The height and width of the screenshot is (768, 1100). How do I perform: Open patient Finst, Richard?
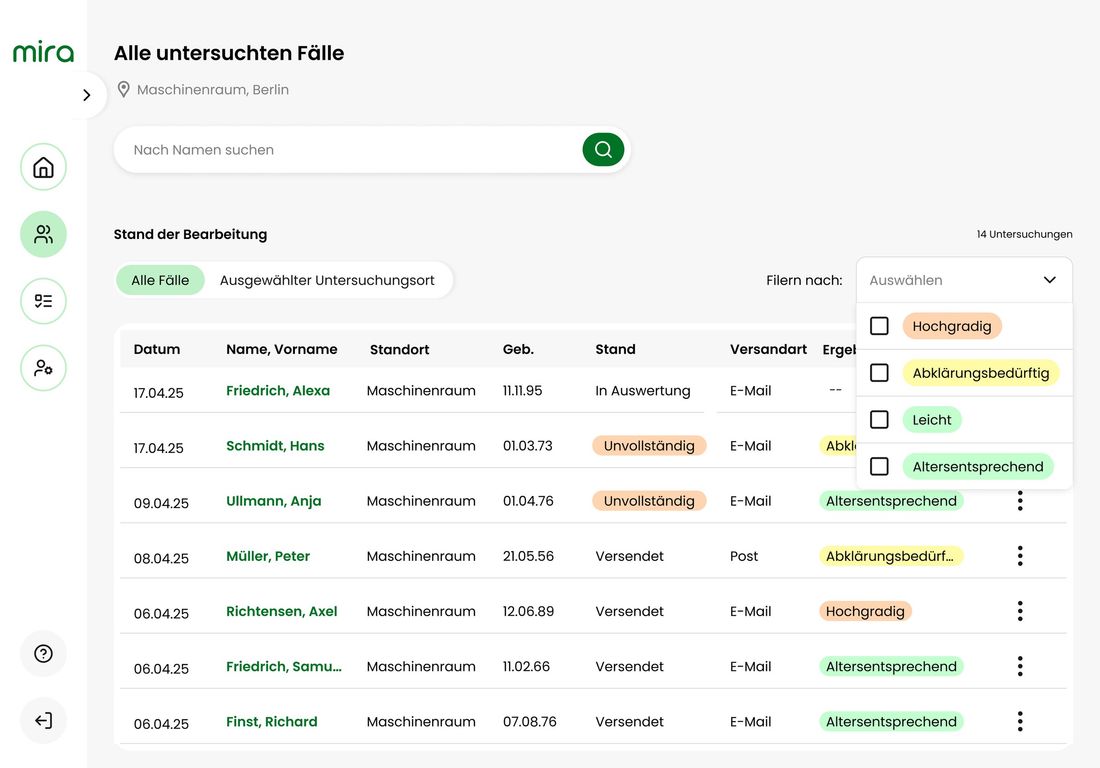point(271,722)
